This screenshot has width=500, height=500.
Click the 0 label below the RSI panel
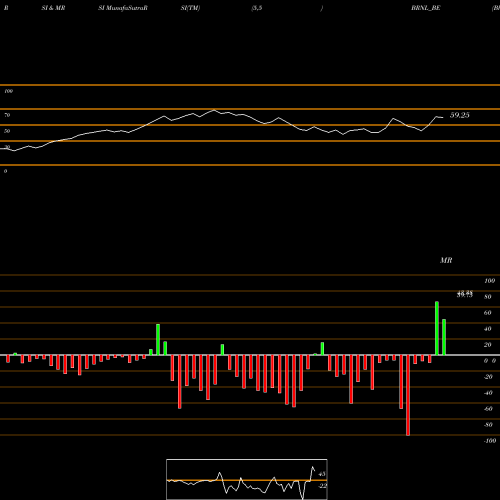(x=5, y=171)
